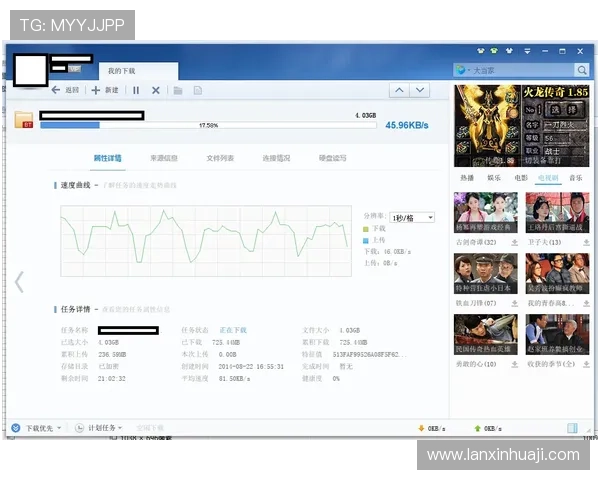Click the 我的下载 tab
600x480 pixels.
(x=122, y=71)
